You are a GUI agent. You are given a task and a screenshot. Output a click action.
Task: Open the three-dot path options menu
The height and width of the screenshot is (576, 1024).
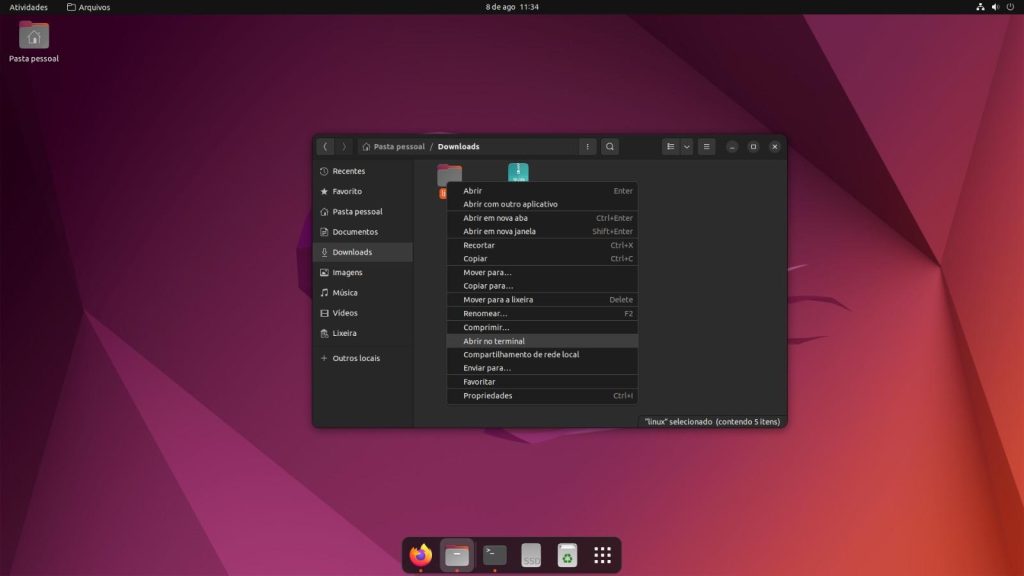click(x=588, y=146)
